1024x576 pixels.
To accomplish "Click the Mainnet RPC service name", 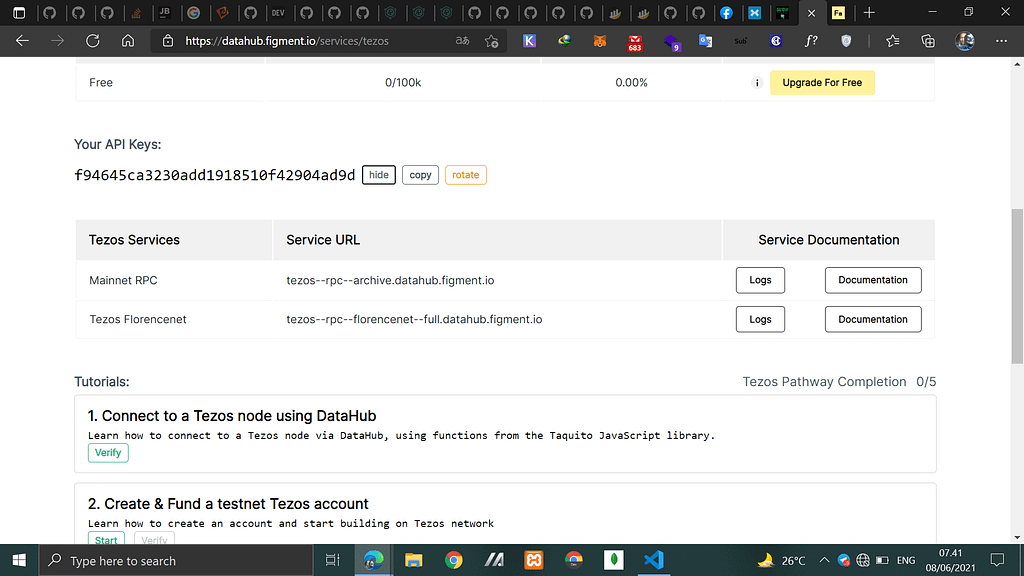I will click(123, 280).
